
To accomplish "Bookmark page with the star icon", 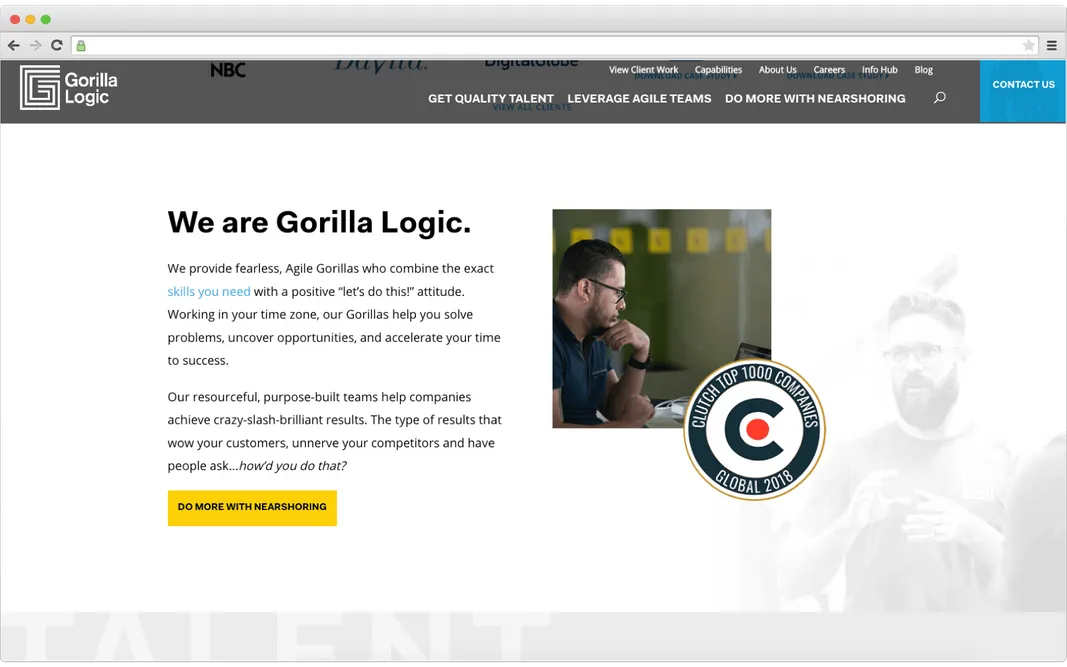I will [x=1028, y=46].
